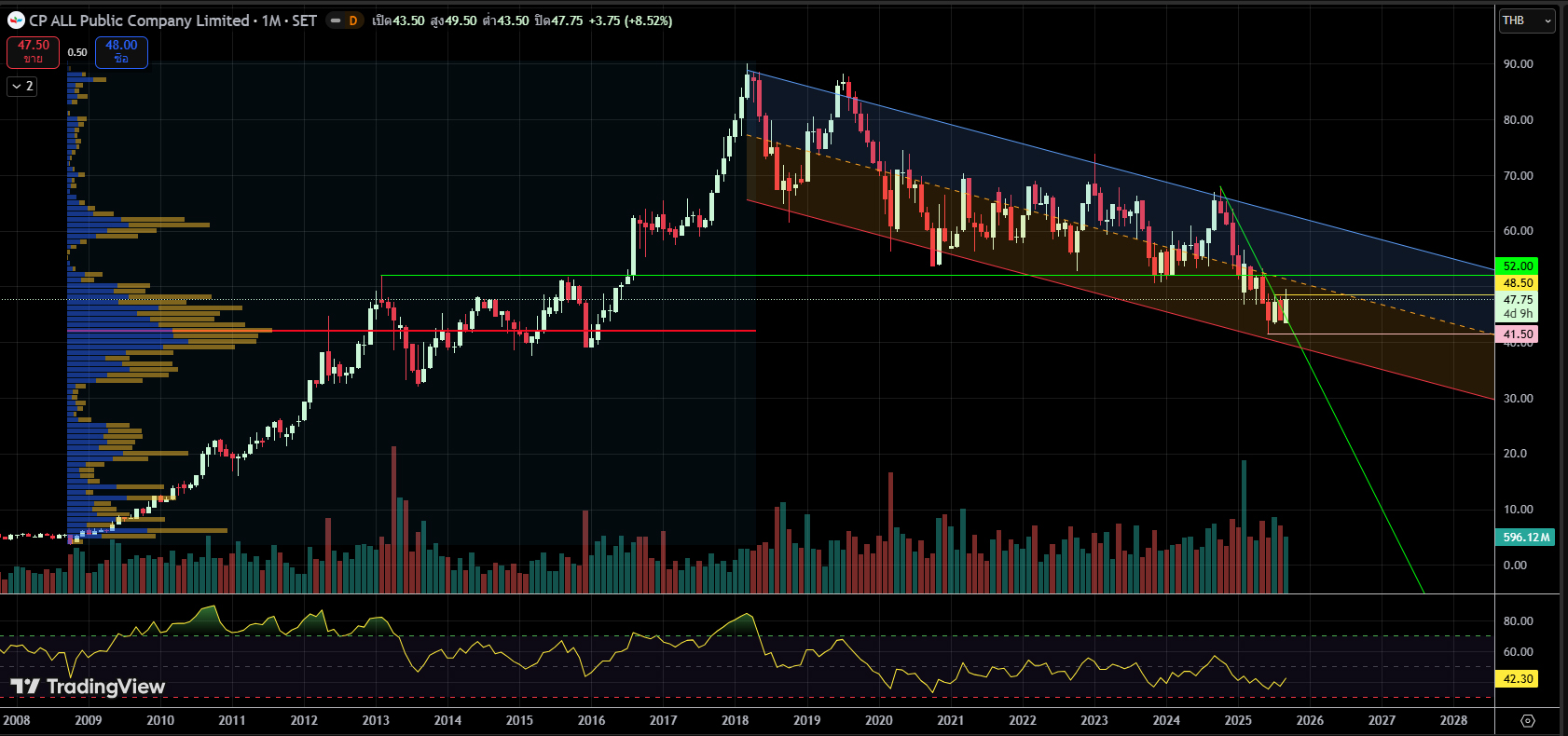Click the 2008 label on time axis
The image size is (1568, 736).
pos(17,720)
